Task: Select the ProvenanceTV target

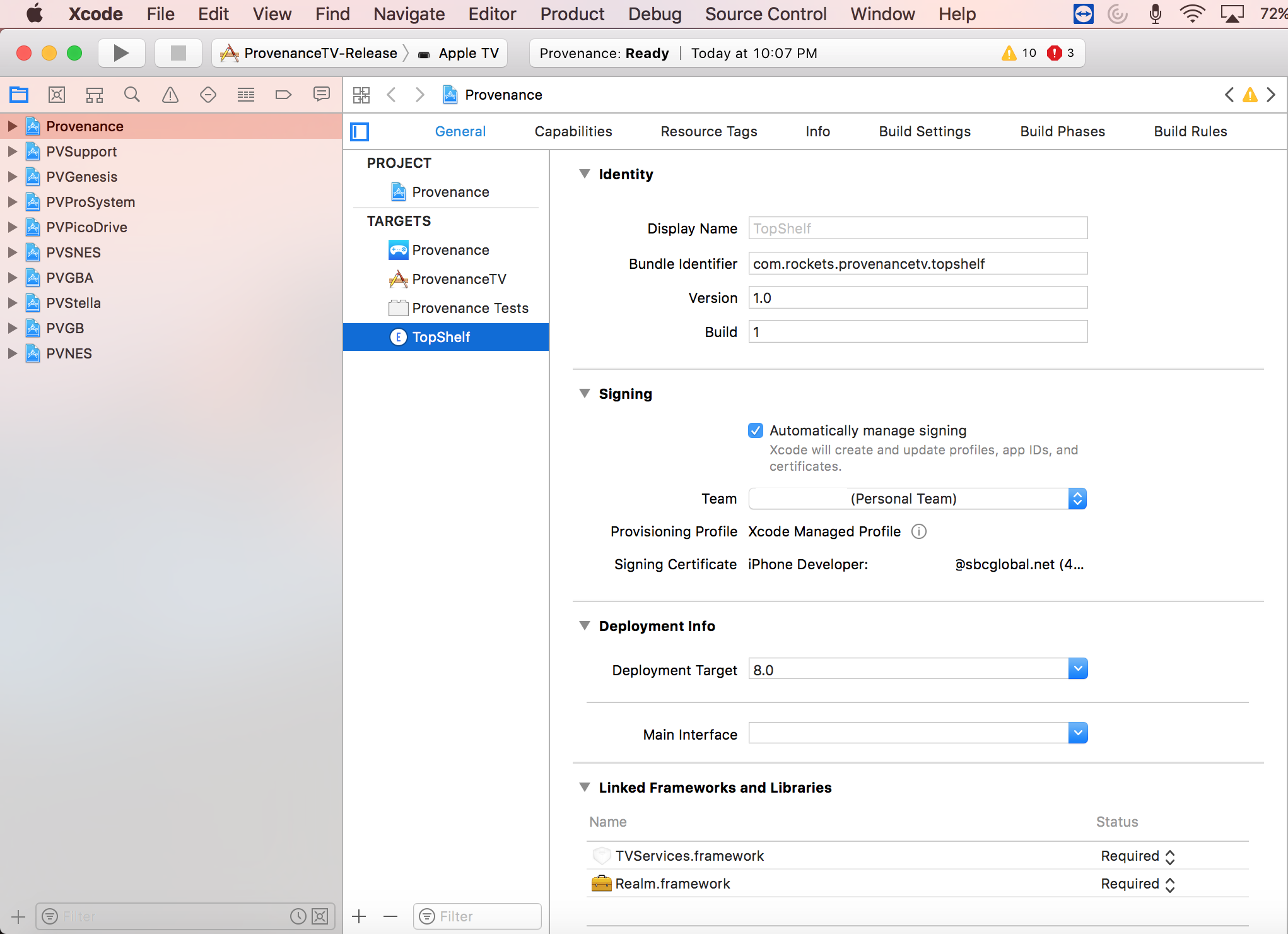Action: point(459,279)
